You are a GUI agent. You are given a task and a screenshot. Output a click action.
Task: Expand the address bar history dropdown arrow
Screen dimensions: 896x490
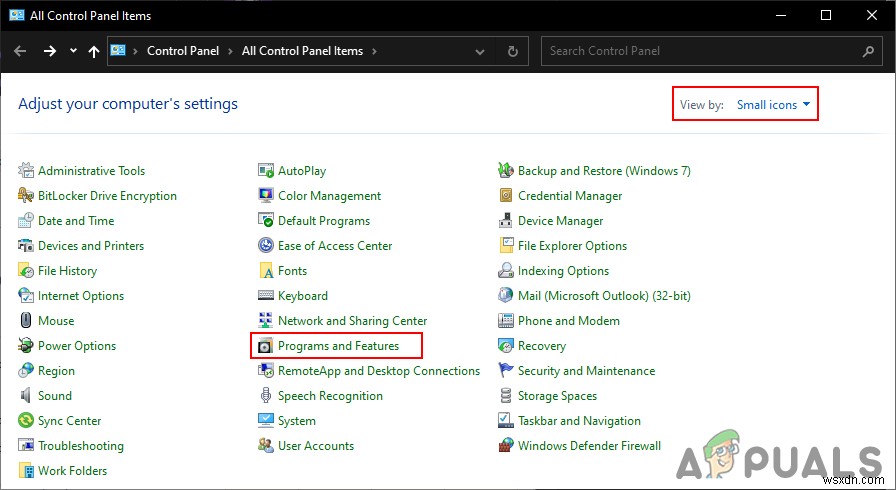point(480,51)
